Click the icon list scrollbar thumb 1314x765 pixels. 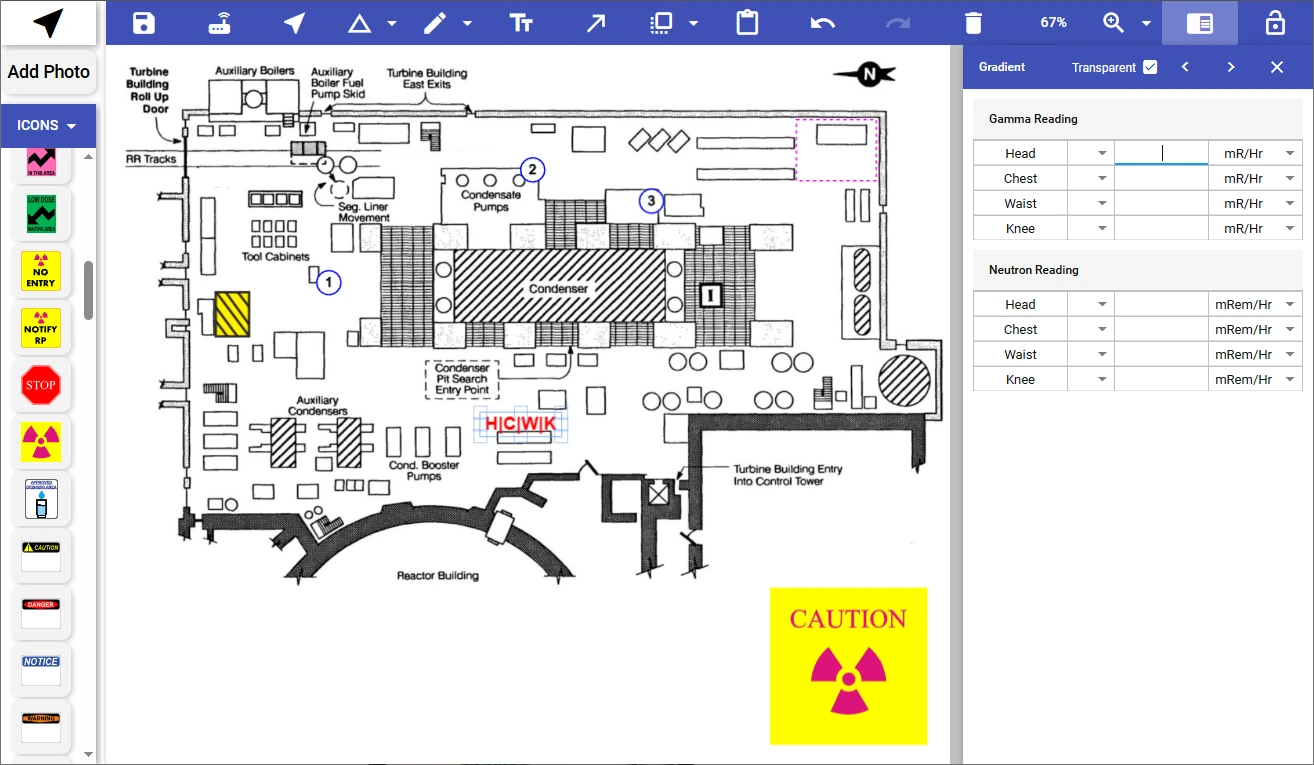point(88,290)
